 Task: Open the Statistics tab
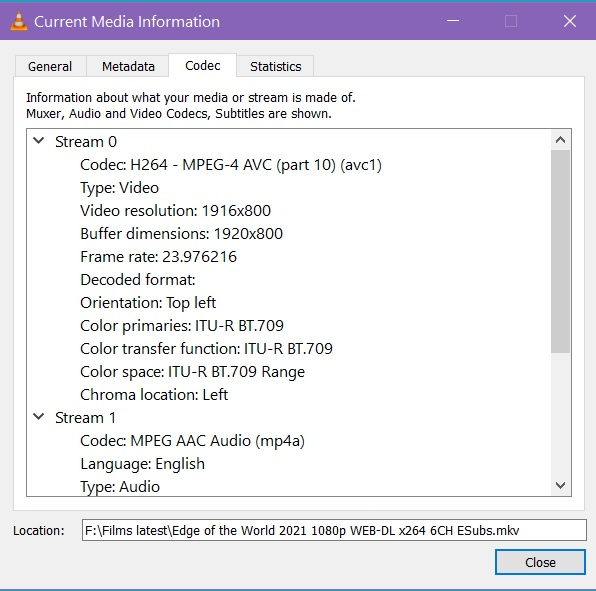[276, 67]
